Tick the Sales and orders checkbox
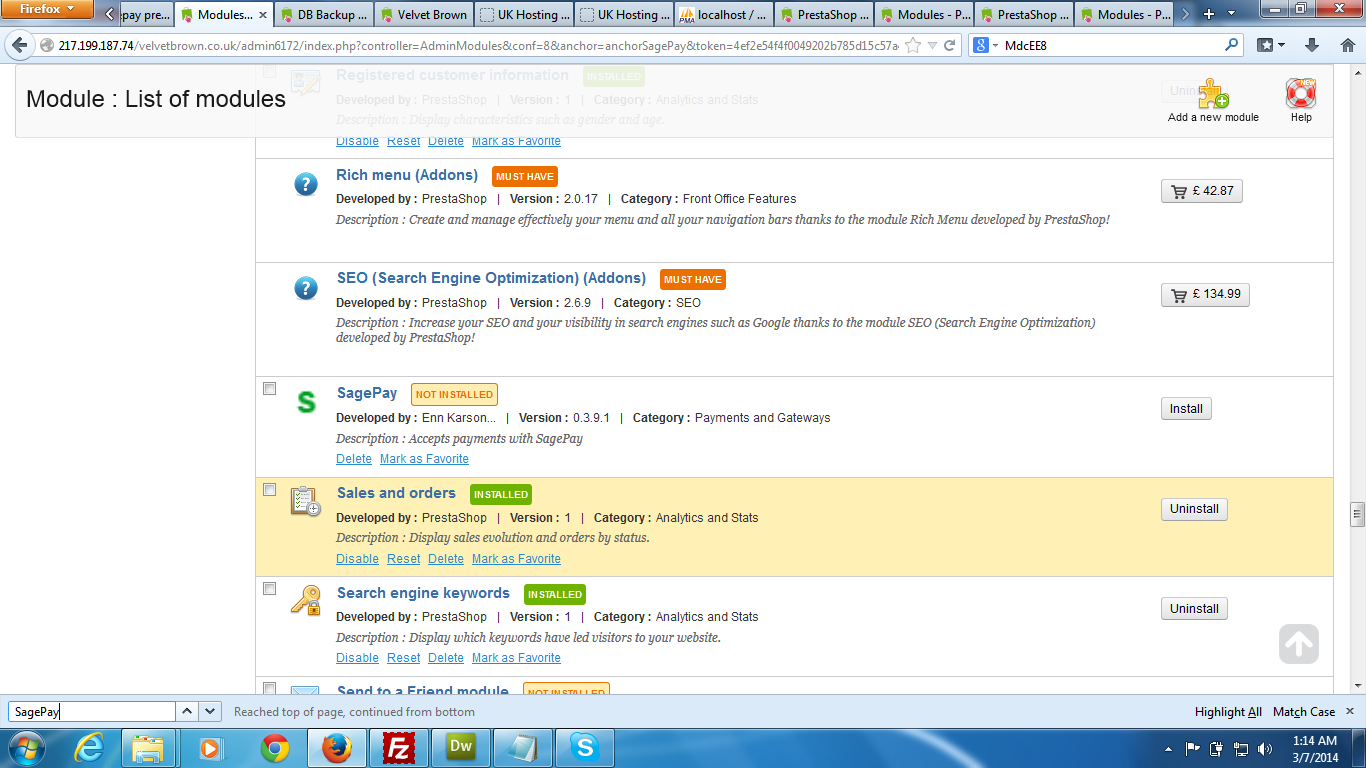 (269, 489)
